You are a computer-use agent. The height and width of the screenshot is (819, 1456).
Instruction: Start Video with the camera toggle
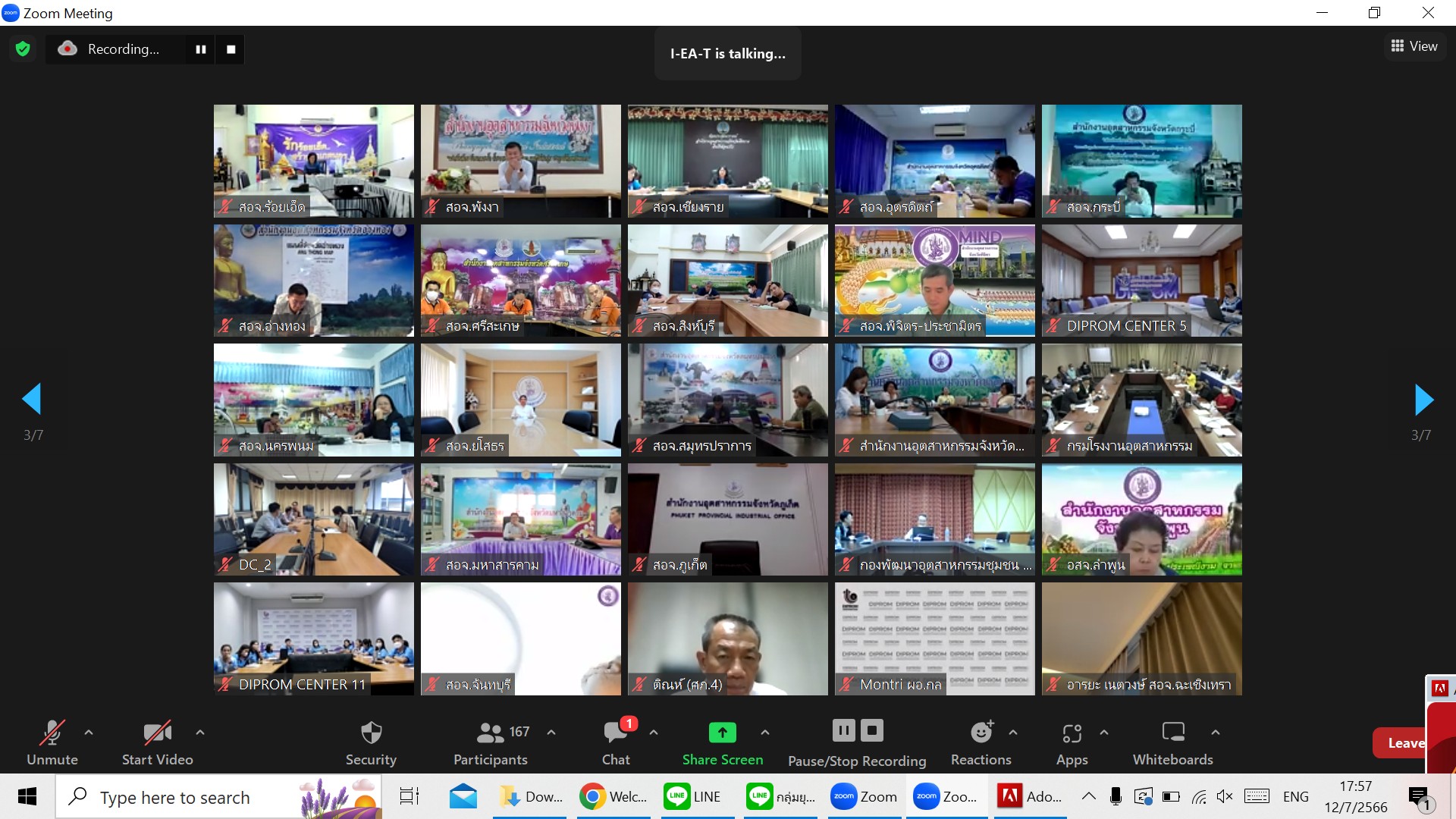157,742
